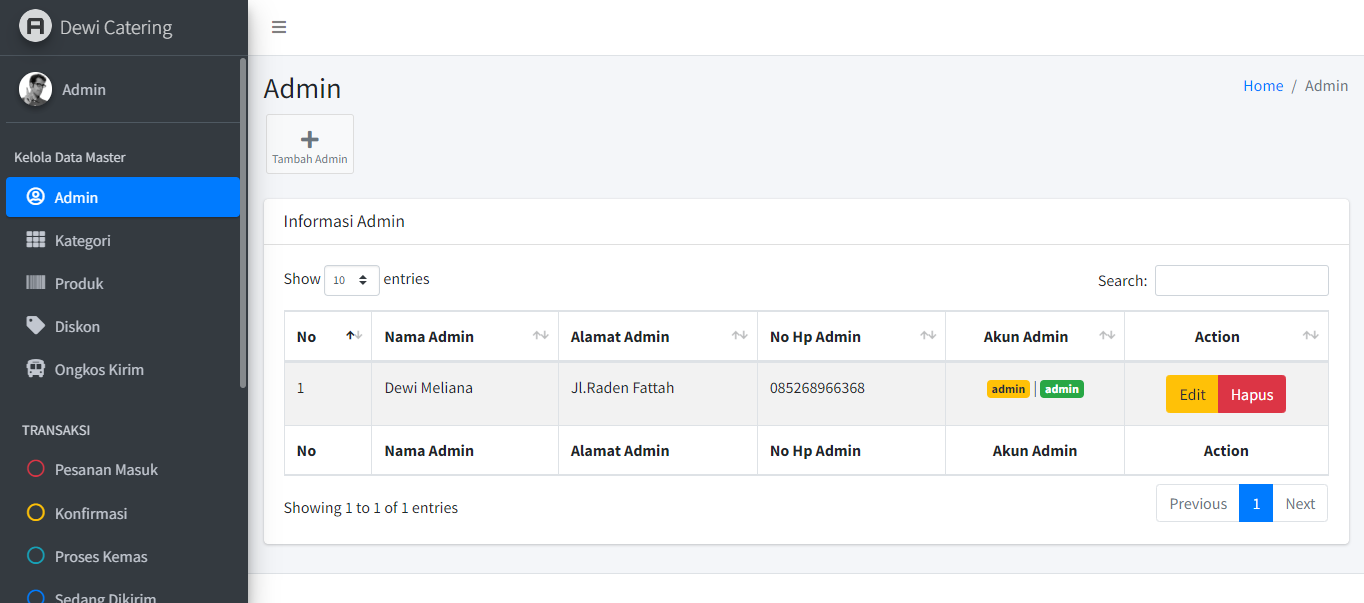Sort by Akun Admin column arrows
Viewport: 1364px width, 603px height.
click(1107, 336)
